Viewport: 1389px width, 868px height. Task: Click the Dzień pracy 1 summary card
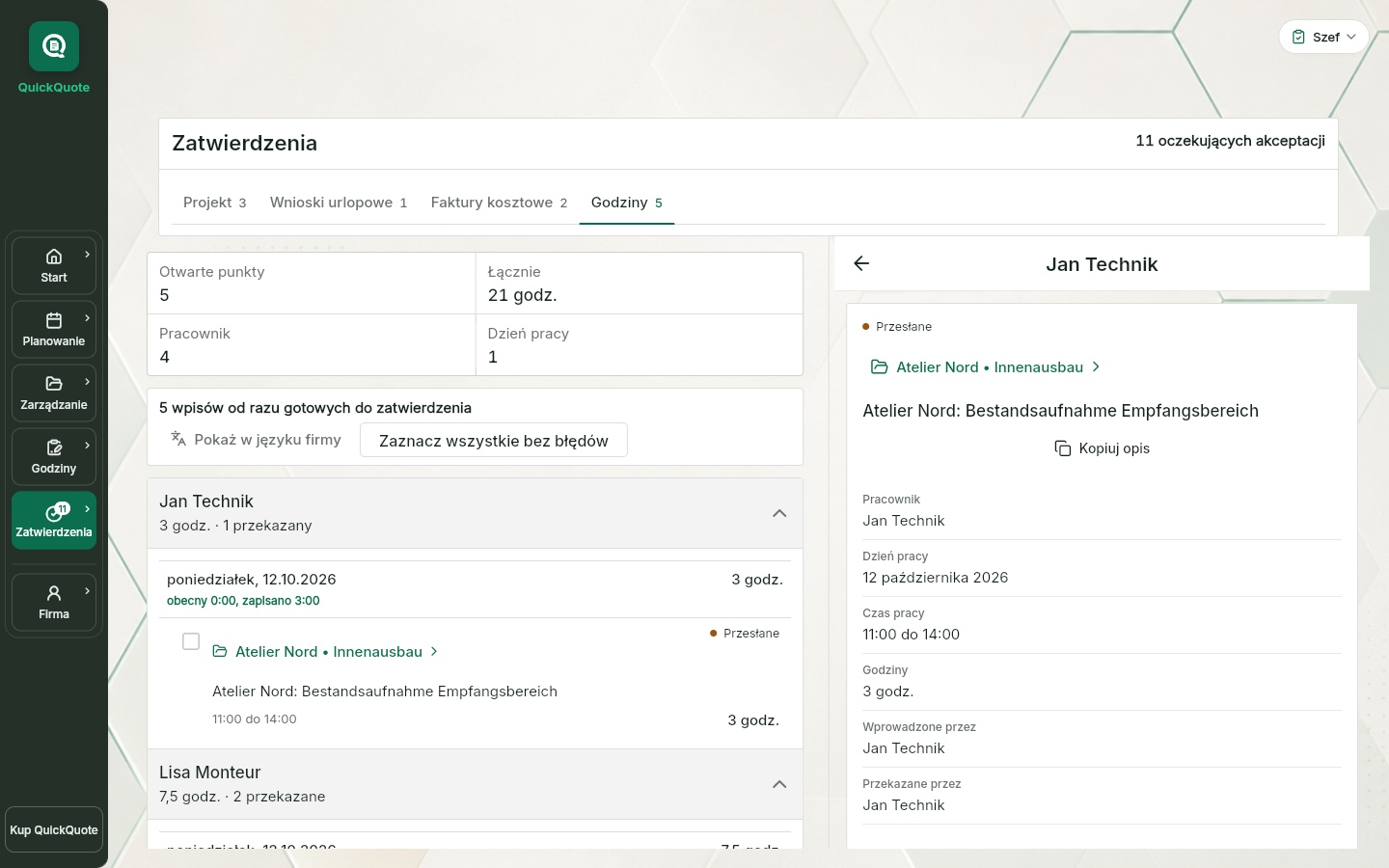(x=640, y=345)
